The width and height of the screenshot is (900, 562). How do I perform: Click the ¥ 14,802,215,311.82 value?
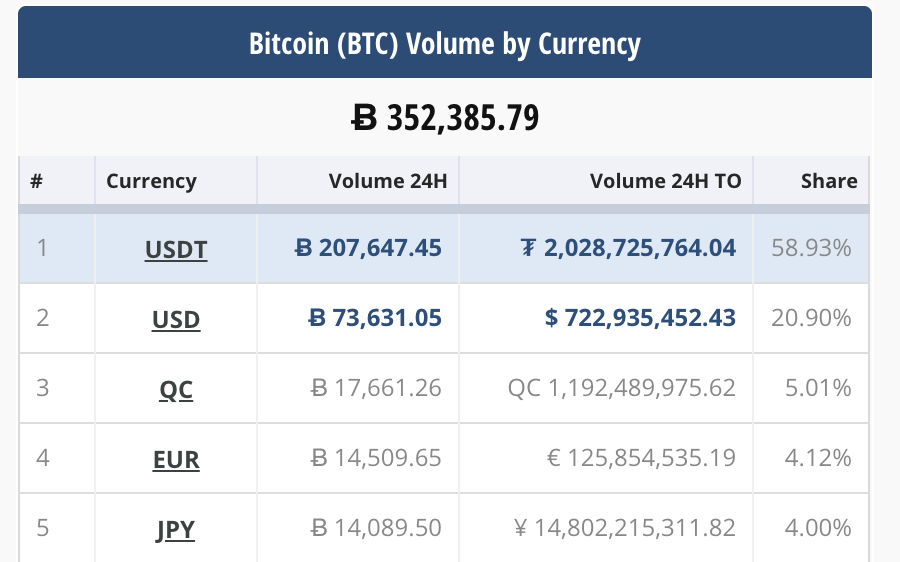(624, 528)
